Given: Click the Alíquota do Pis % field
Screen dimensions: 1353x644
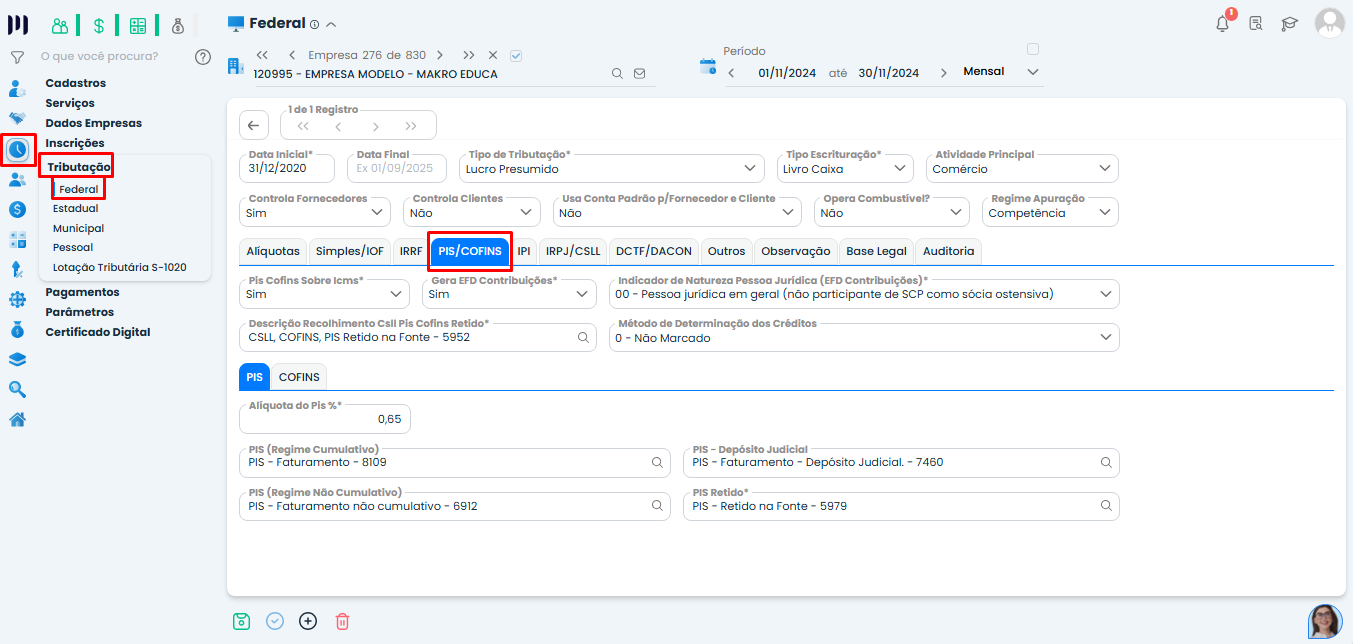Looking at the screenshot, I should 325,419.
